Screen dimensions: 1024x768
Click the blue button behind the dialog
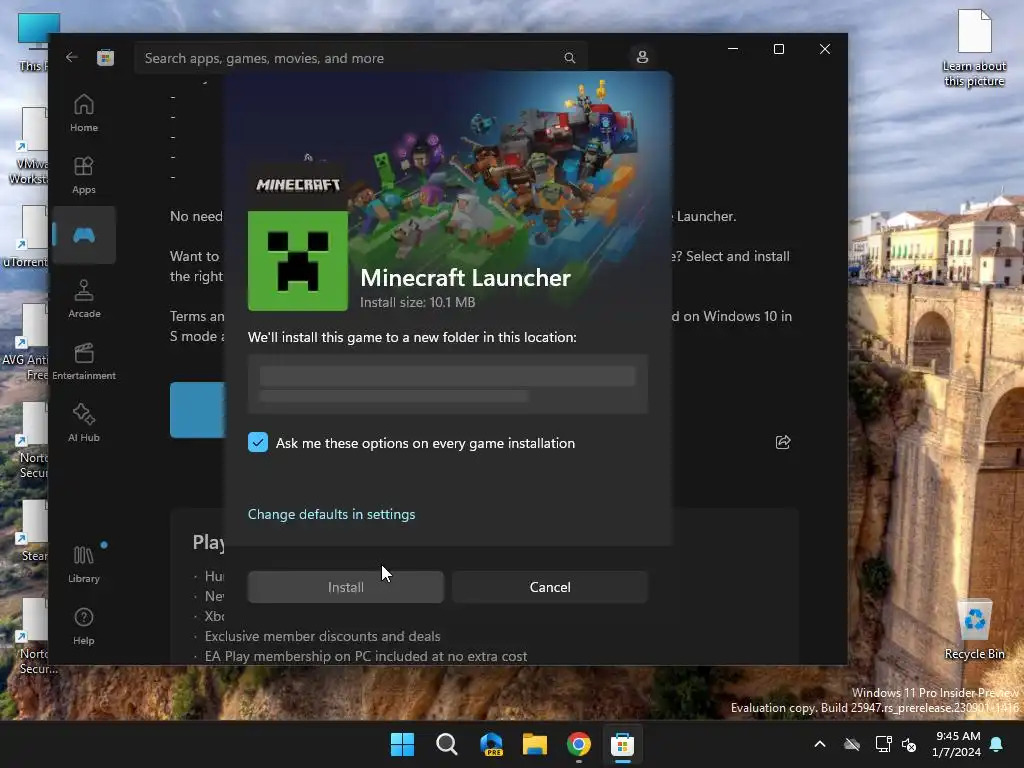tap(197, 409)
